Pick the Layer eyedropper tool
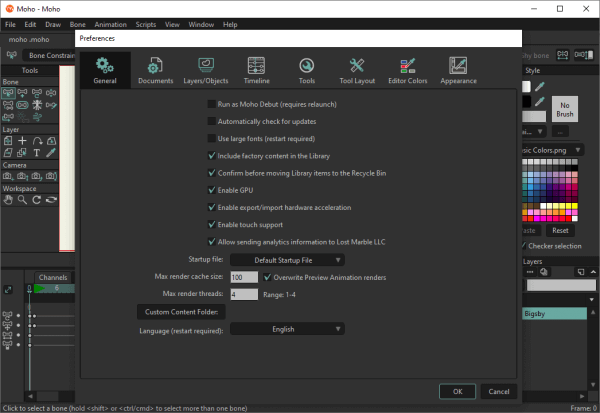The width and height of the screenshot is (600, 413). (51, 153)
